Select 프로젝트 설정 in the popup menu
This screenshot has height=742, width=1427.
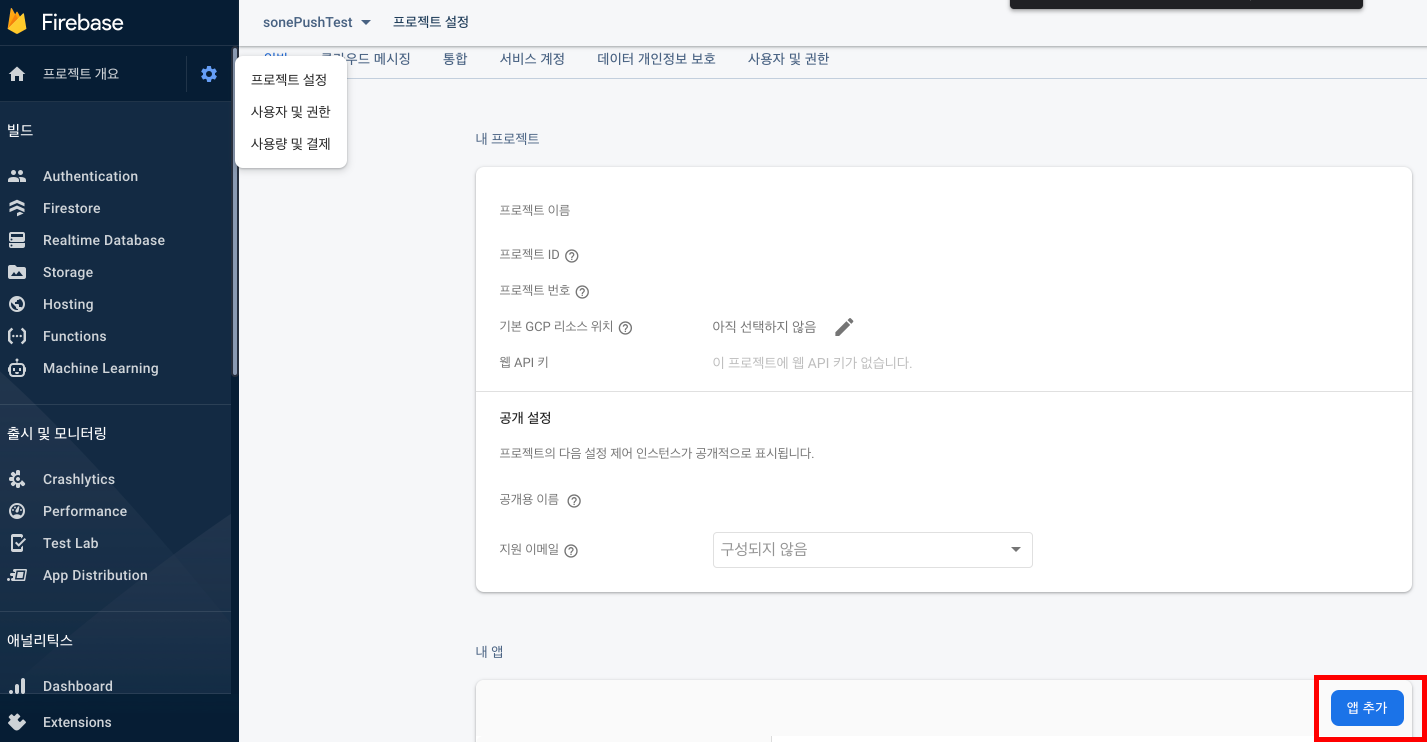tap(289, 80)
